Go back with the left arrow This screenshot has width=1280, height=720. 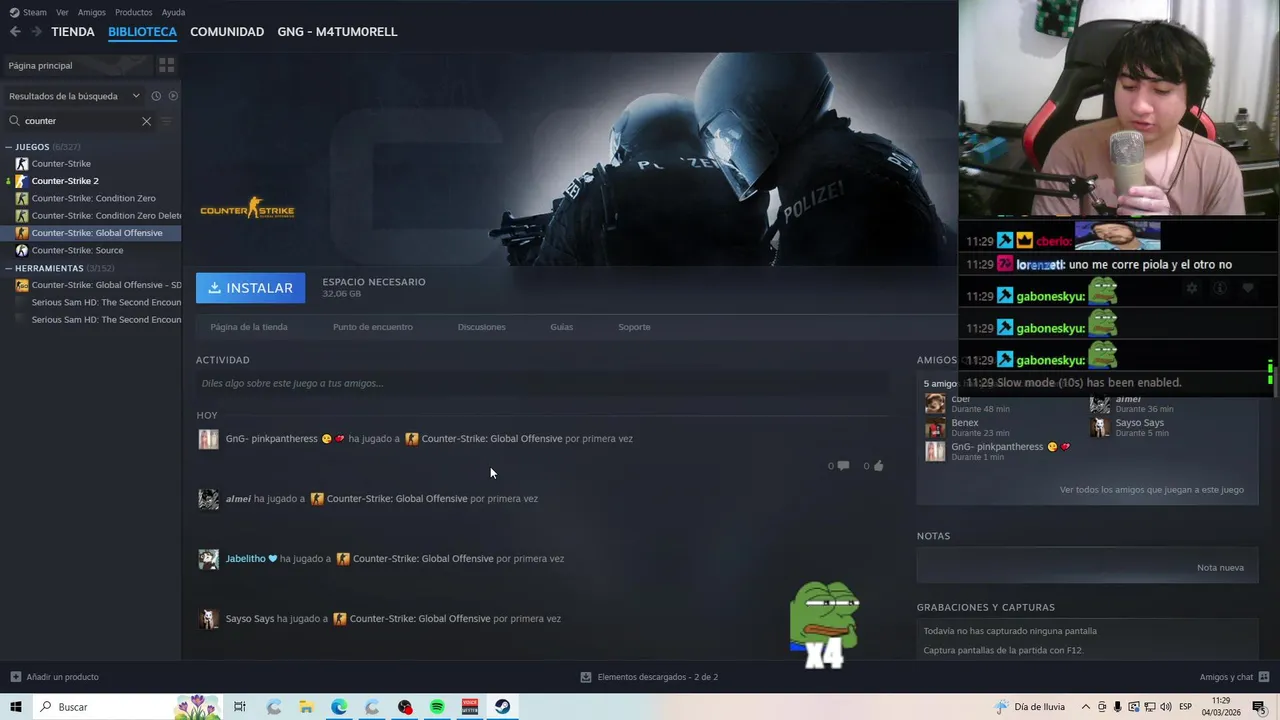pos(15,32)
